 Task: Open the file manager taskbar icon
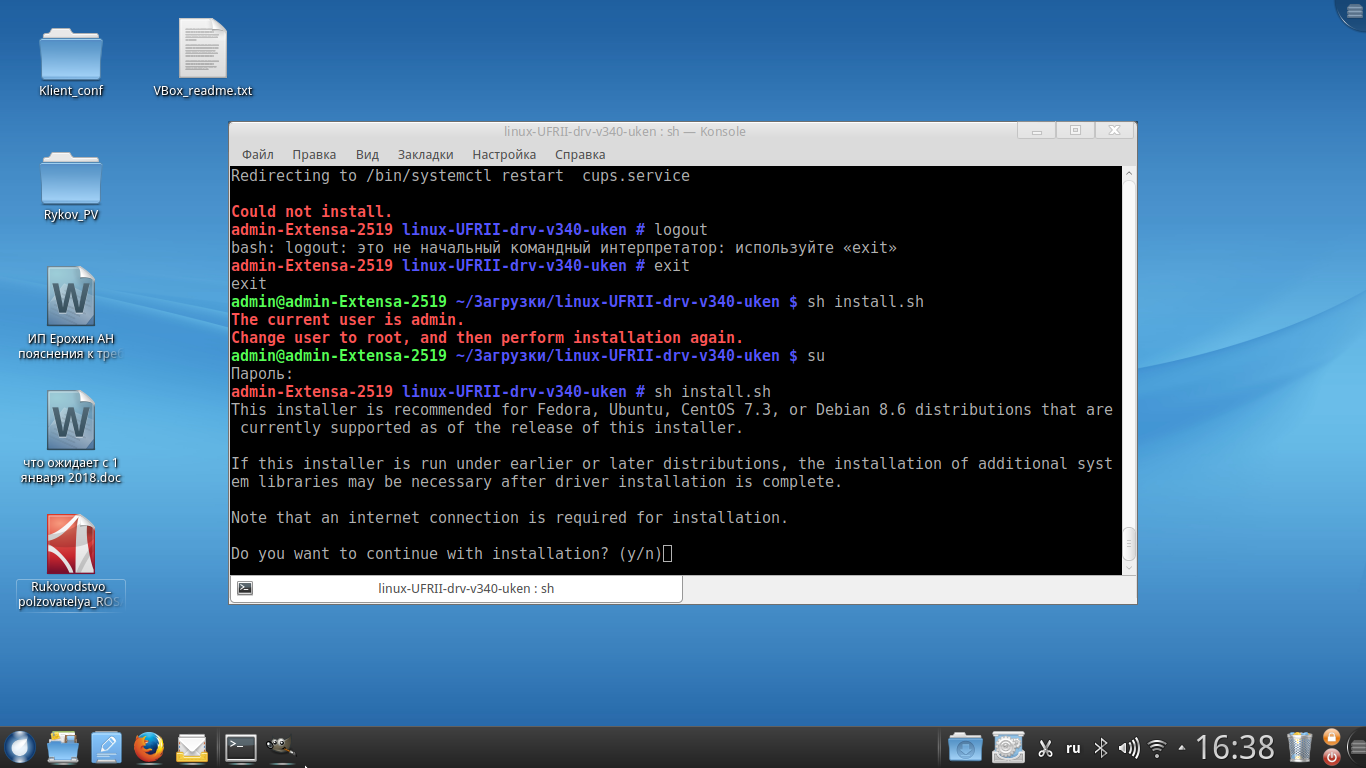[x=63, y=747]
